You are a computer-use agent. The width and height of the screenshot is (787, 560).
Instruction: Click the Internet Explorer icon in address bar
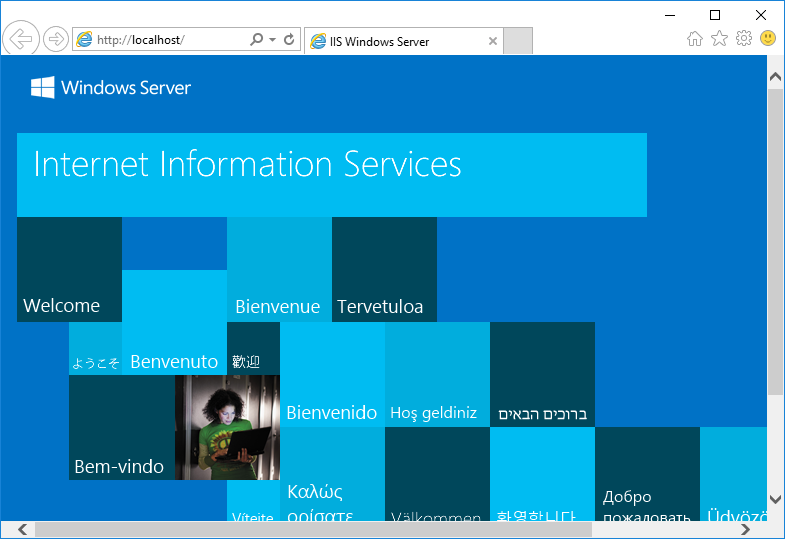[84, 39]
